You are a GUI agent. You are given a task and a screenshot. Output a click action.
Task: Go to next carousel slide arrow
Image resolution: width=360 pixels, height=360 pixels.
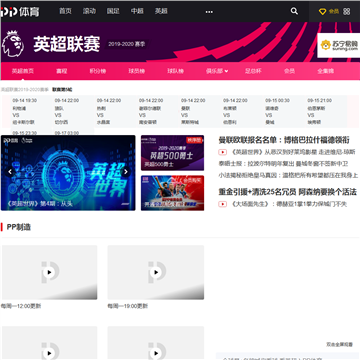(x=126, y=172)
